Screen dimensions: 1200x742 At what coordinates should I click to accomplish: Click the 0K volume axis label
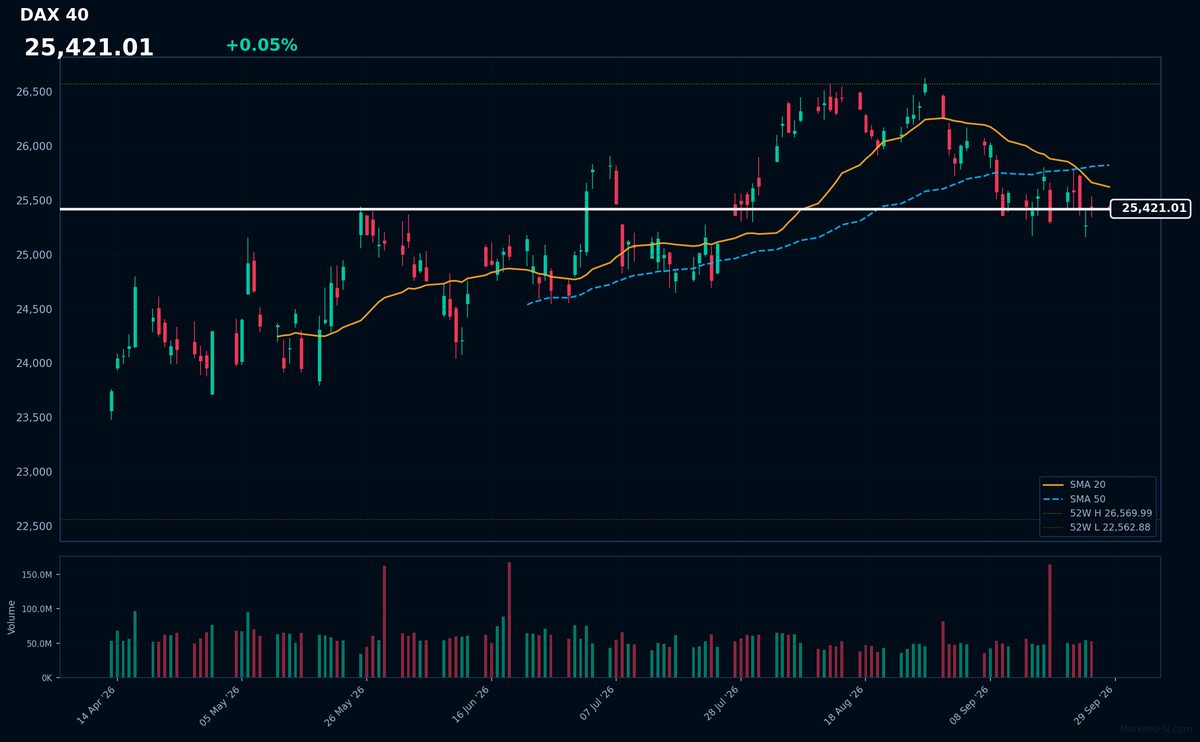point(46,678)
